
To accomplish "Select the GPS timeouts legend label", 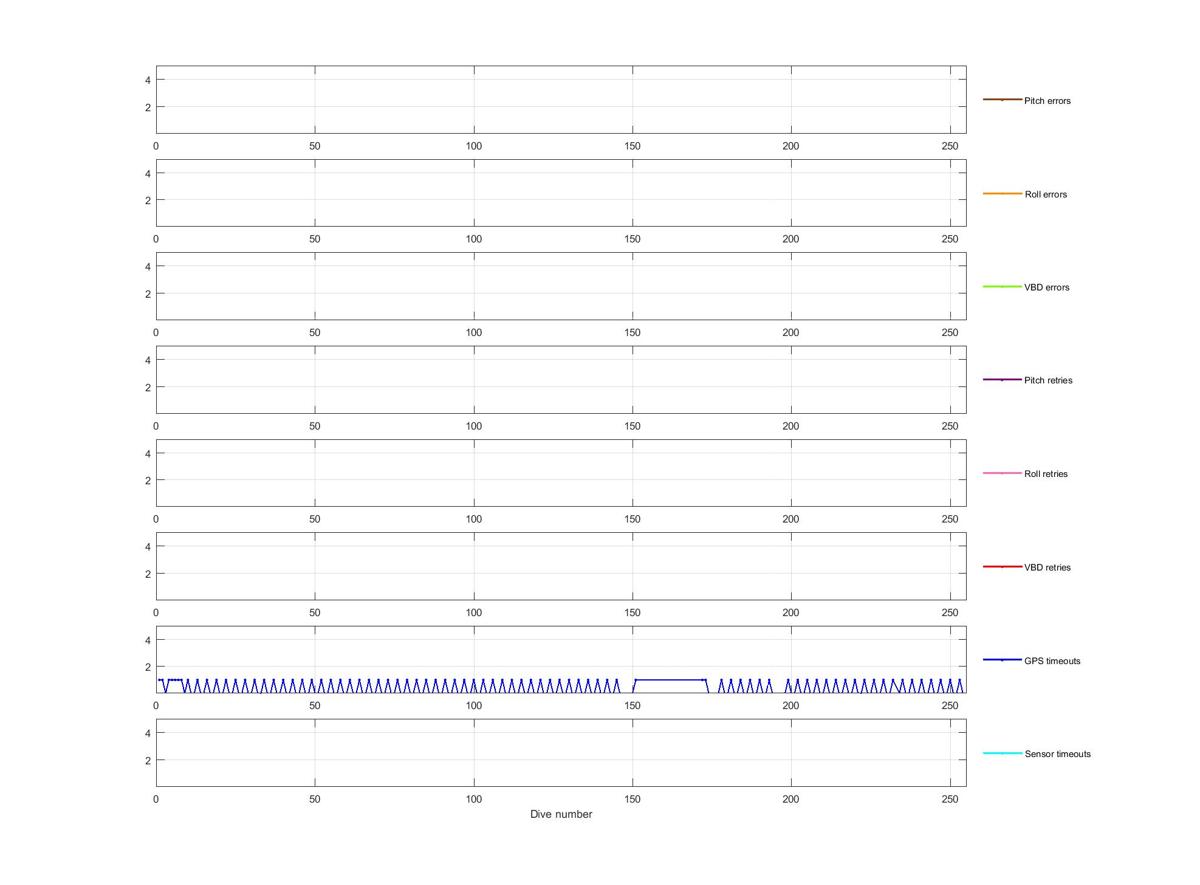I will coord(1052,661).
